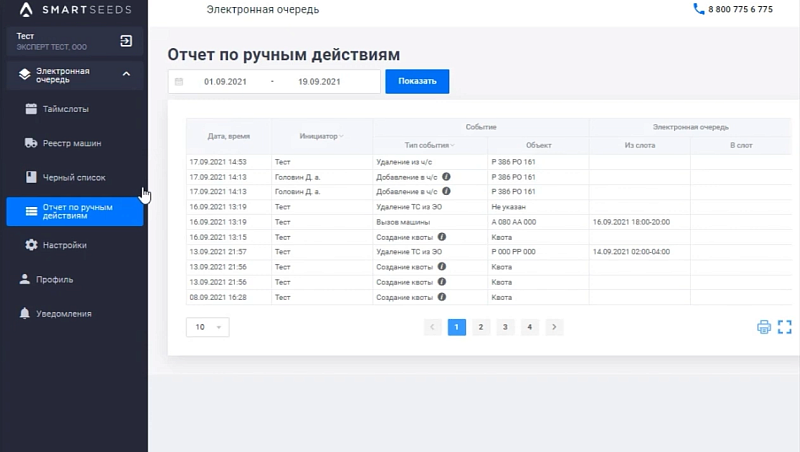Go to page 4 of the report
The width and height of the screenshot is (800, 452).
[x=530, y=327]
